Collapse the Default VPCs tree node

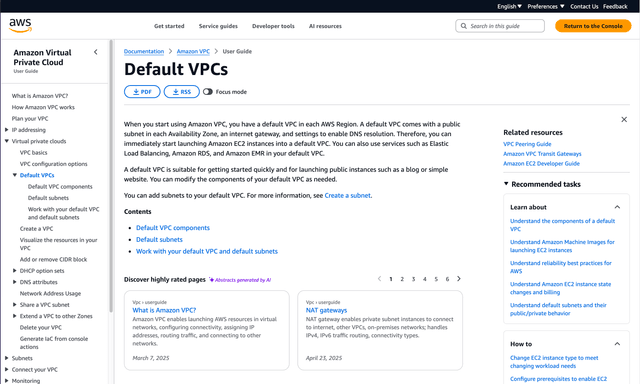tap(15, 175)
